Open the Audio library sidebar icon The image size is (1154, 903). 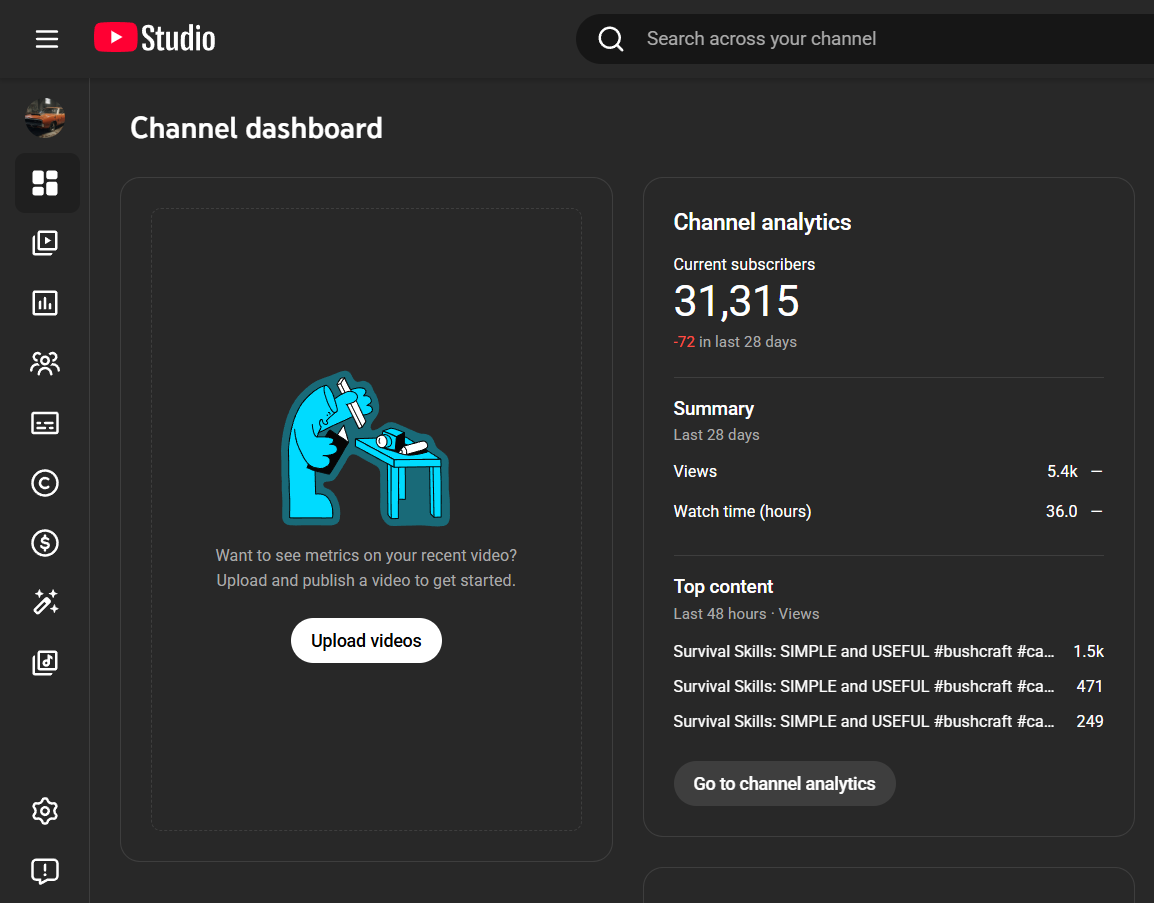(46, 662)
